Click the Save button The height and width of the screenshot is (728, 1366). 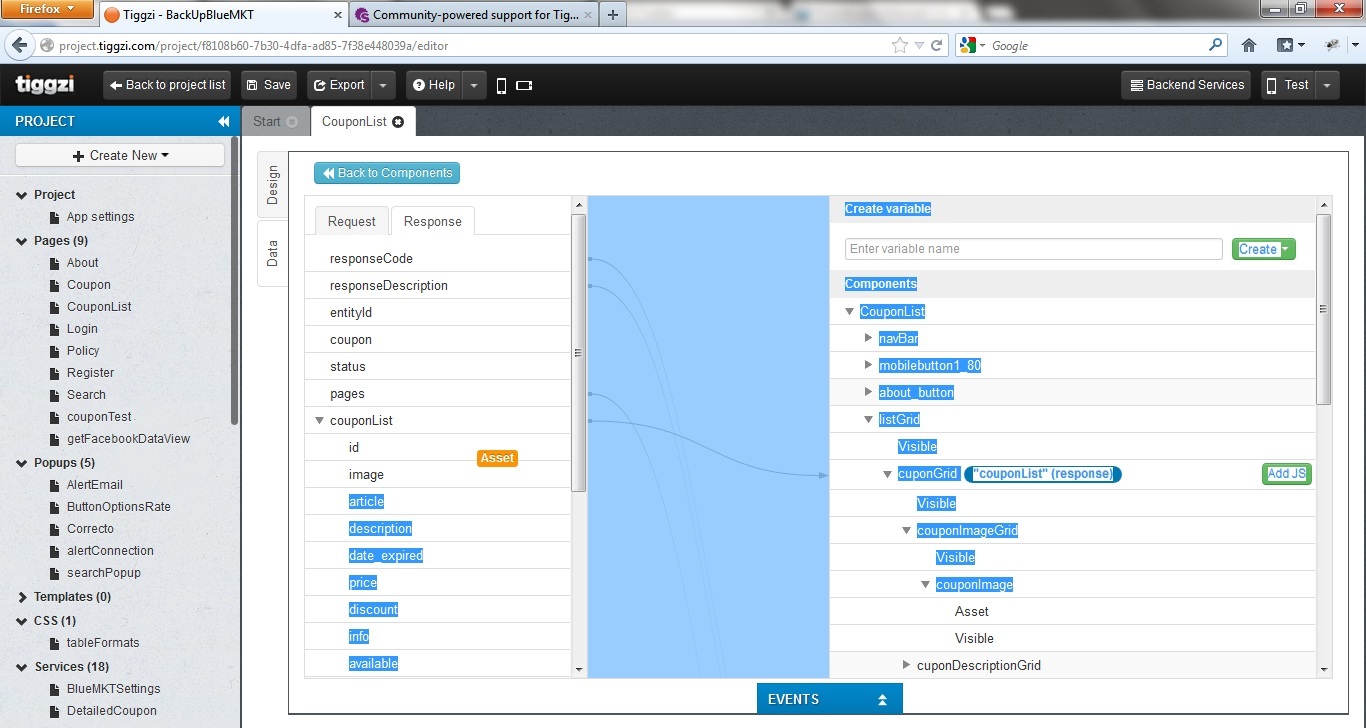(x=267, y=85)
